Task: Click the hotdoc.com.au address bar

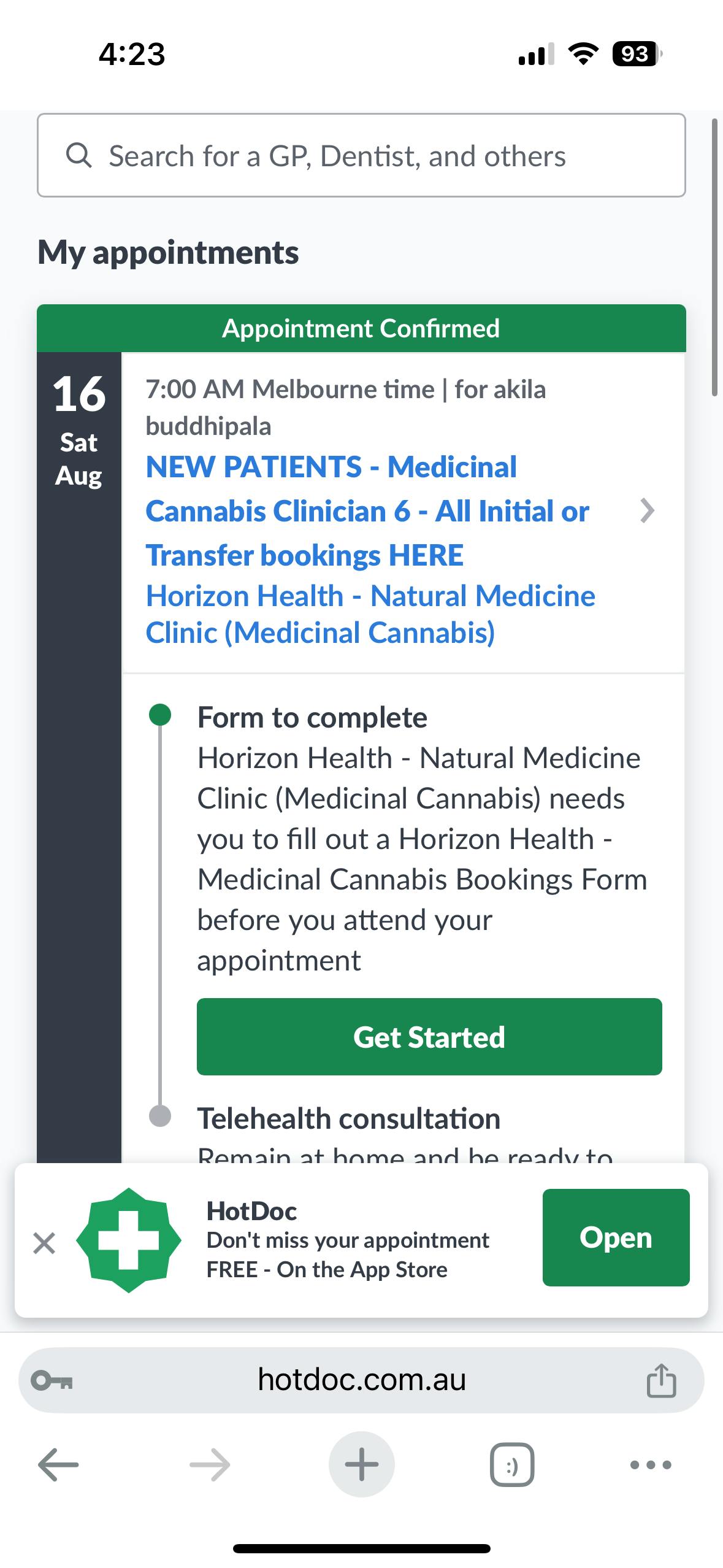Action: point(362,1380)
